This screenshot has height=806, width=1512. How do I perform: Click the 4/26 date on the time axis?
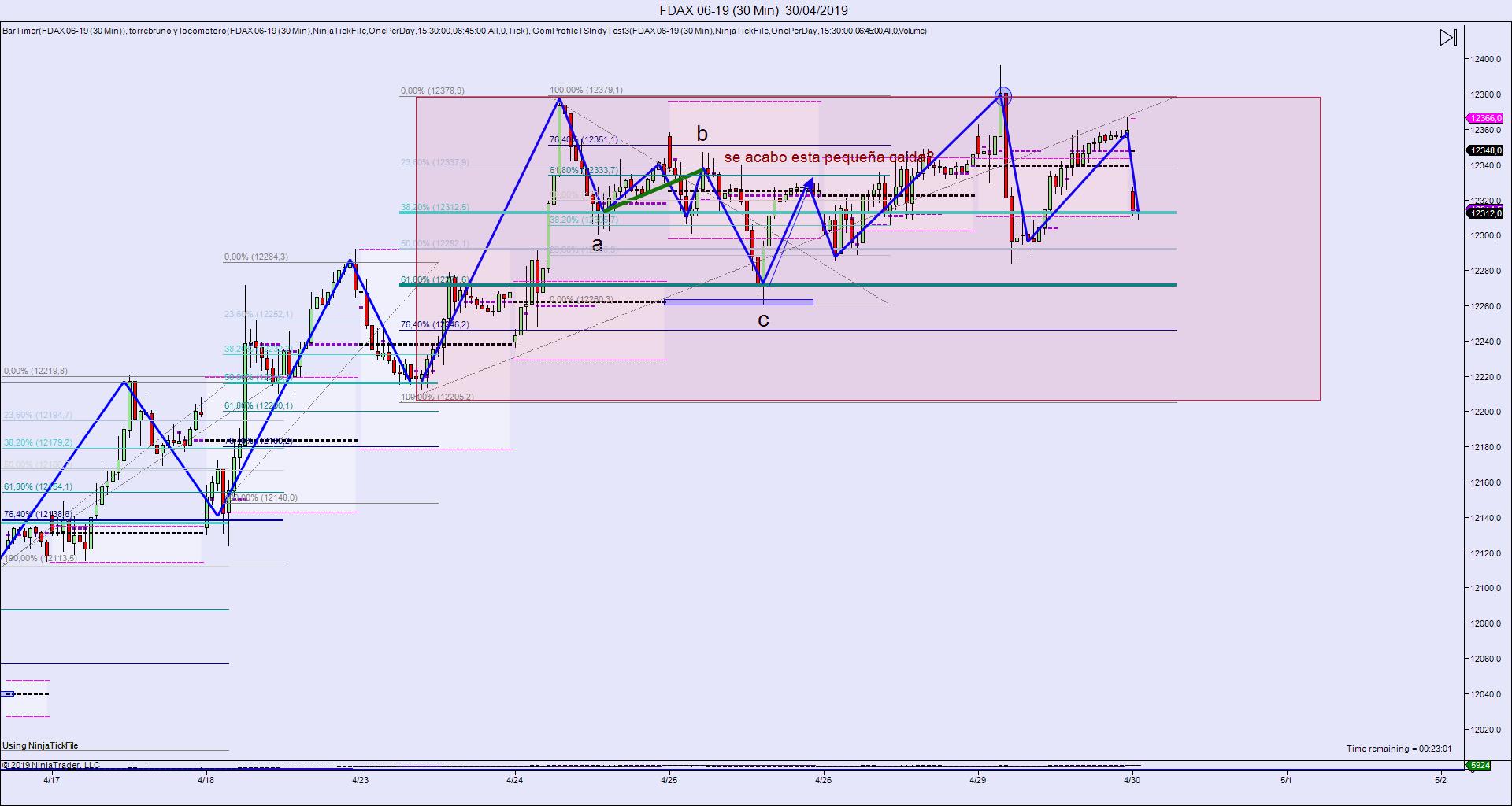pos(823,780)
